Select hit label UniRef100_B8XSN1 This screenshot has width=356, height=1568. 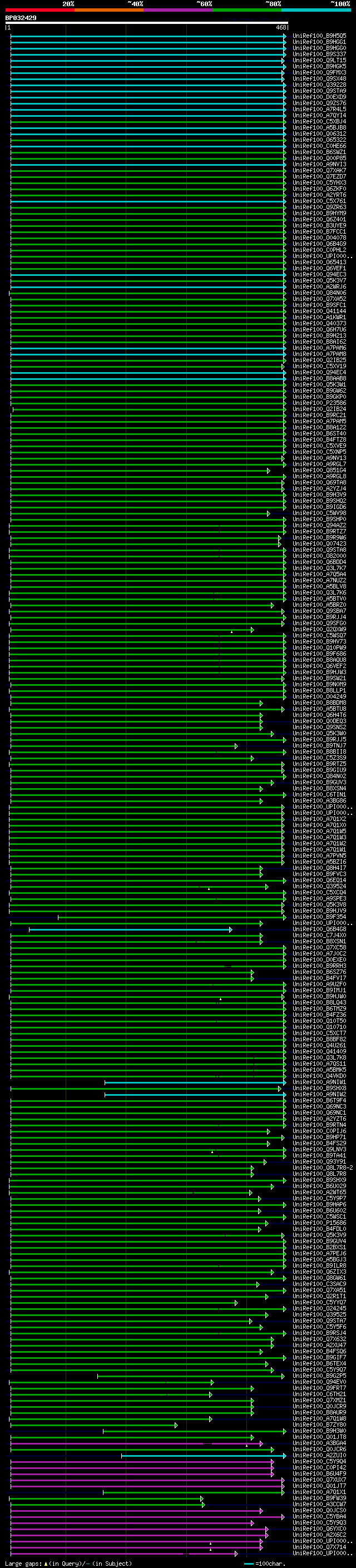pyautogui.click(x=319, y=941)
